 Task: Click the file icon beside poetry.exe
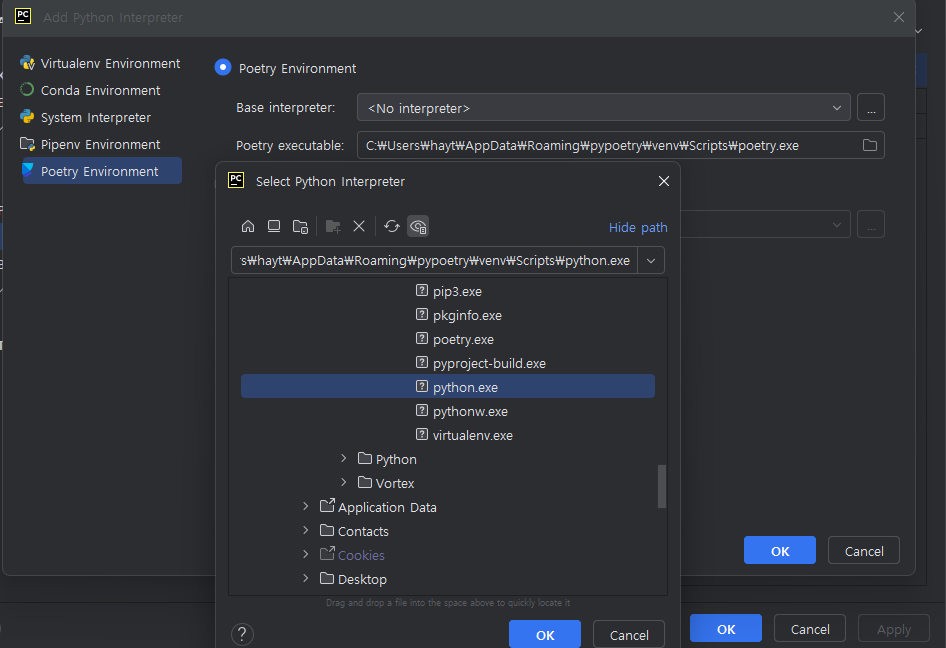tap(422, 339)
